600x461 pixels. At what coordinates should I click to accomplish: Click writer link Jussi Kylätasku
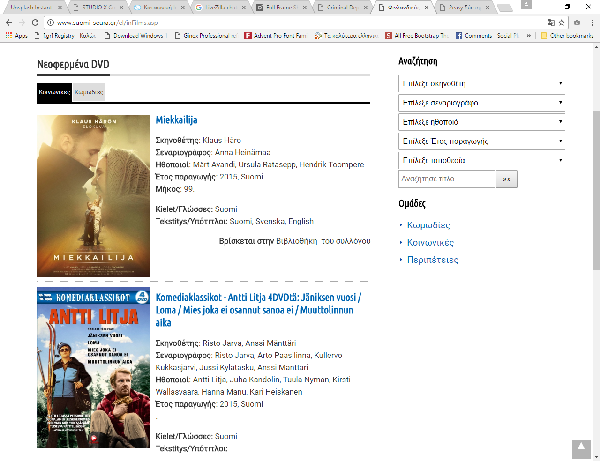point(227,368)
